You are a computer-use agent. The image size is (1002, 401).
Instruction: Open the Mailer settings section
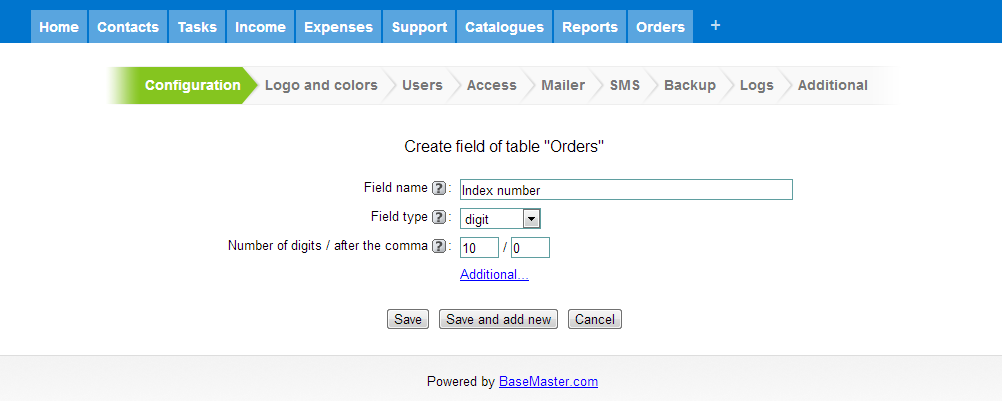563,85
